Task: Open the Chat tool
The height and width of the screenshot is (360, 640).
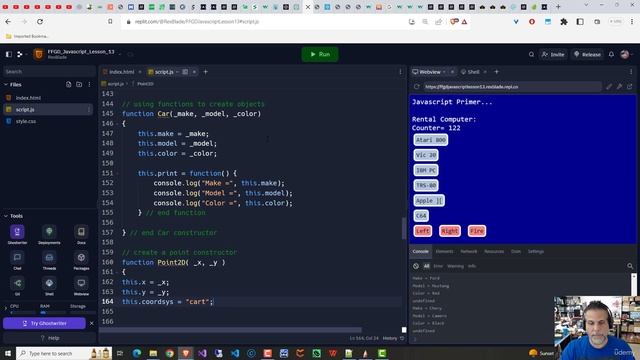Action: [x=17, y=260]
